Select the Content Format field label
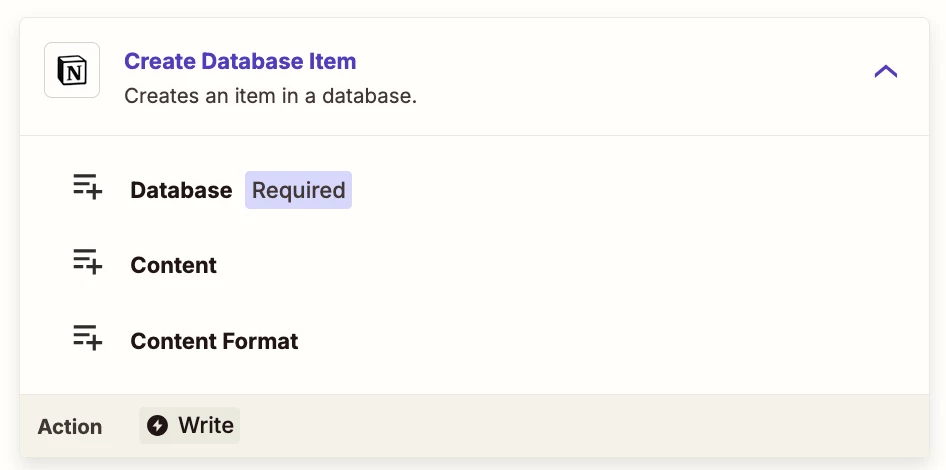This screenshot has height=470, width=946. [x=214, y=341]
